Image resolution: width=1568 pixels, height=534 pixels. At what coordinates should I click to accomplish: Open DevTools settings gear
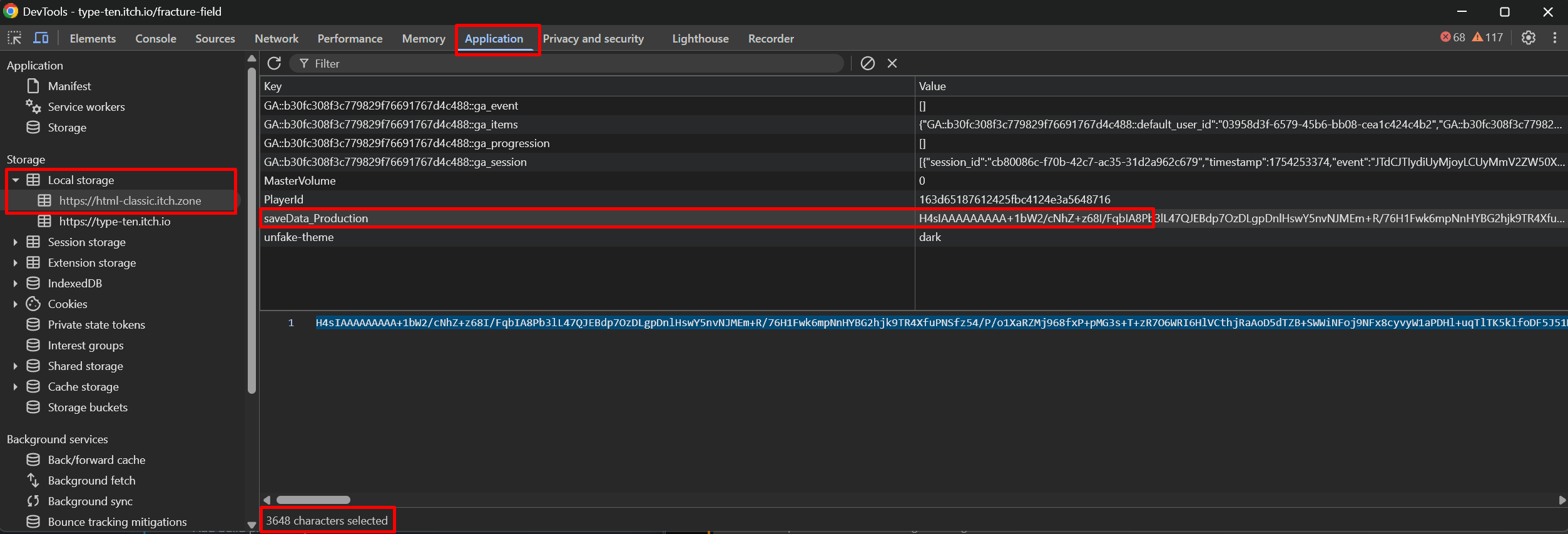coord(1529,38)
